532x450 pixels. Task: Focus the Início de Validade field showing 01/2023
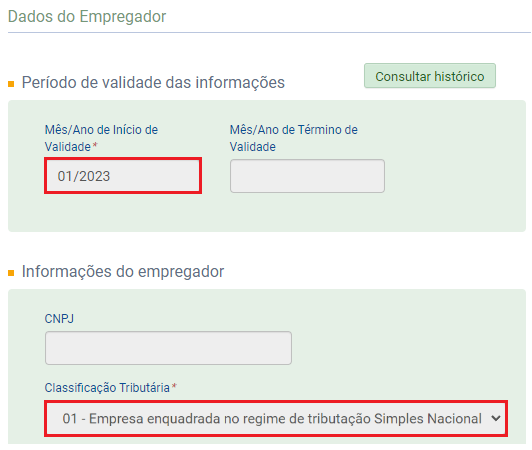click(x=123, y=176)
